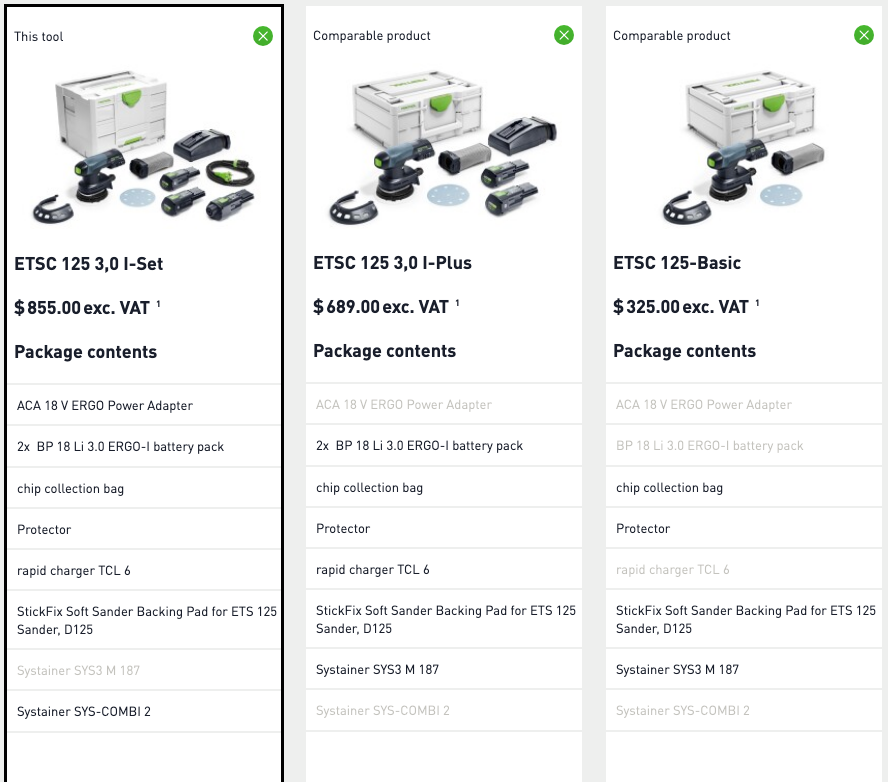
Task: Select ACA 18 V ERGO Power Adapter in I-Set
Action: [105, 406]
